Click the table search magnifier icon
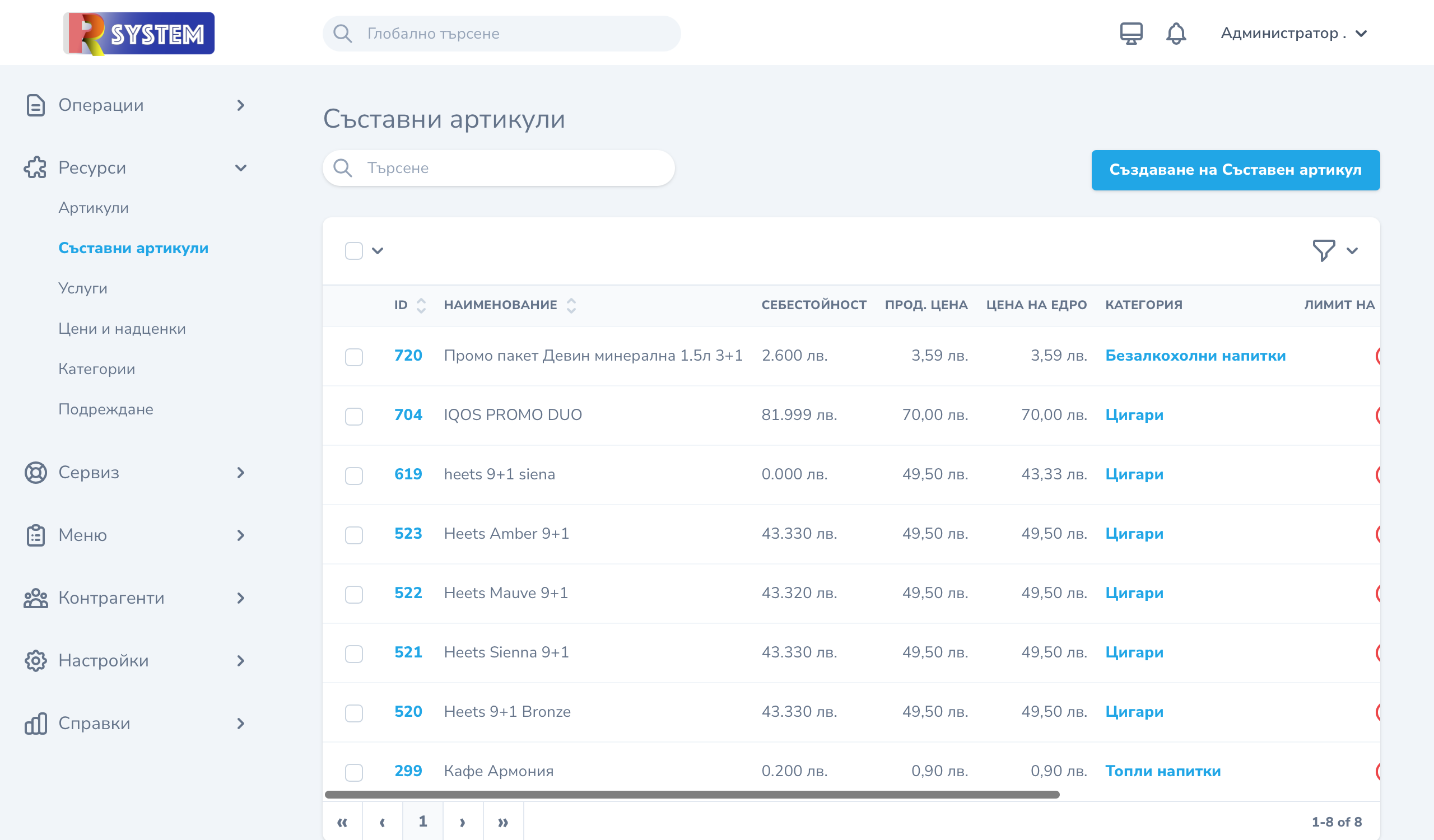The height and width of the screenshot is (840, 1434). [342, 168]
